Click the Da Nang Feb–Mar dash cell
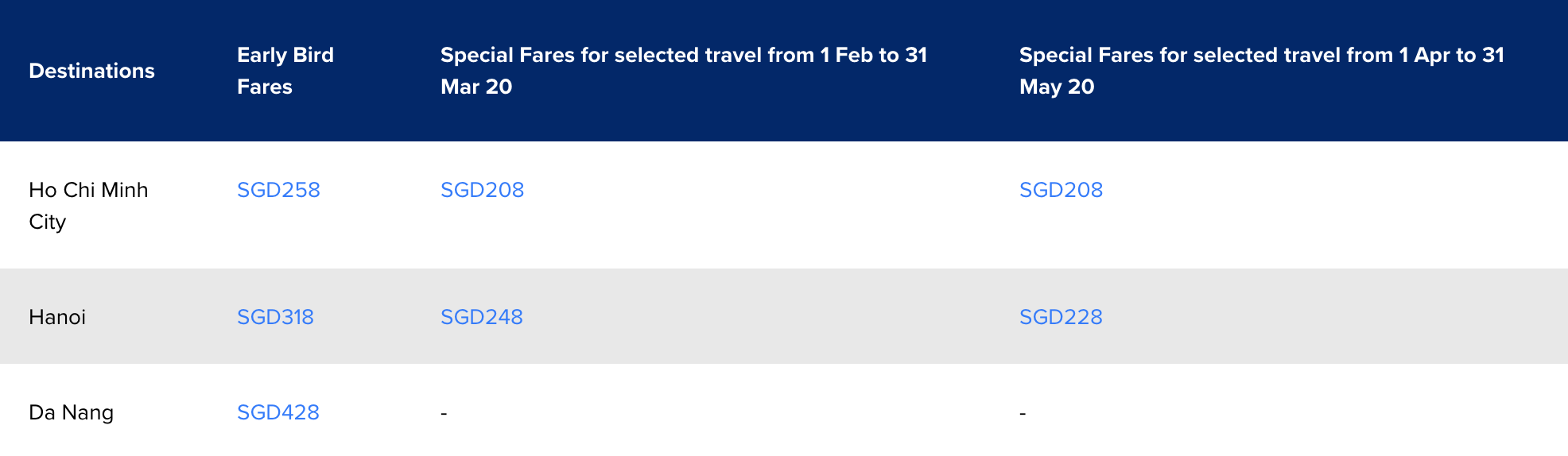 444,413
